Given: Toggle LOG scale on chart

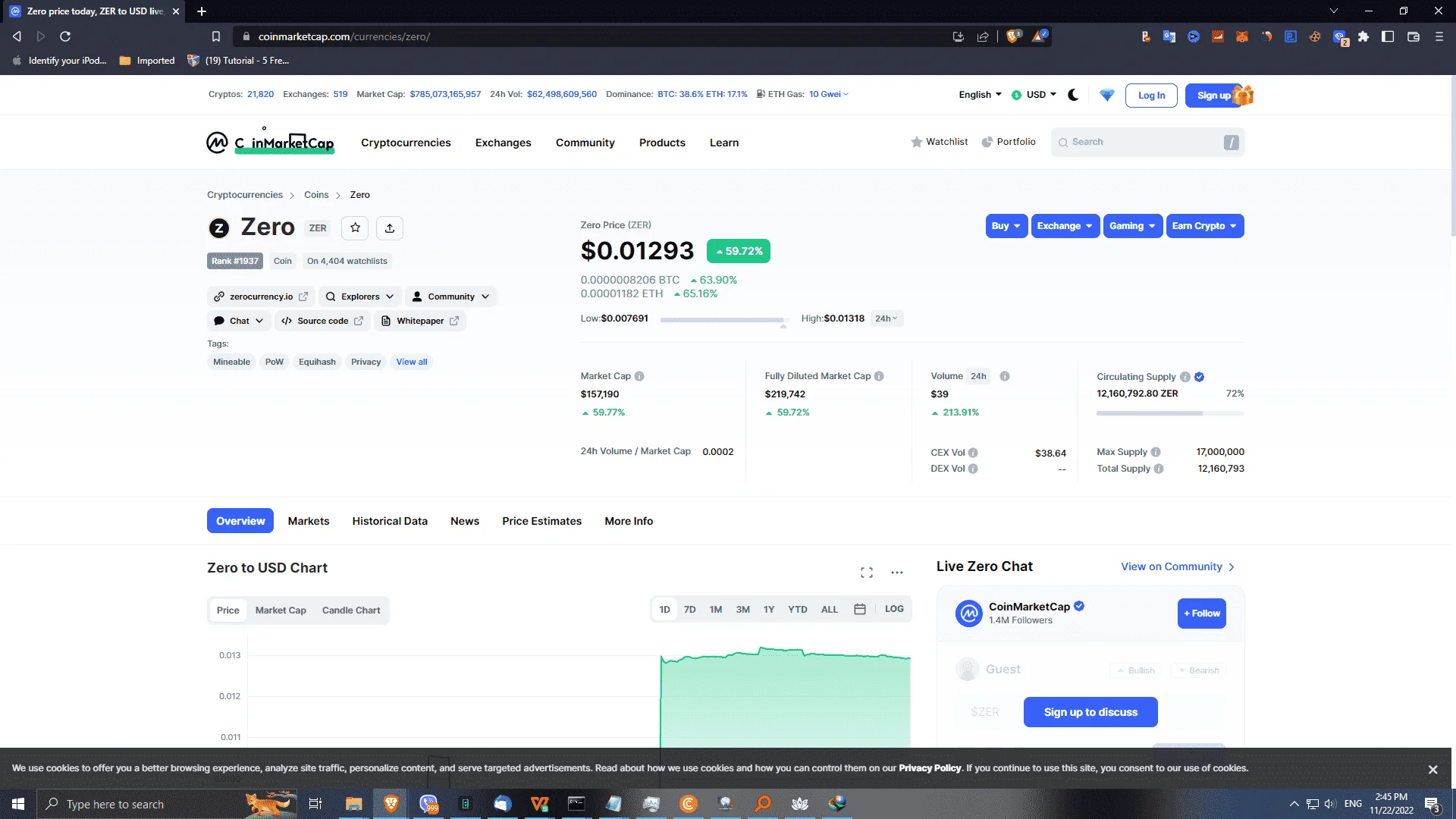Looking at the screenshot, I should pos(894,609).
